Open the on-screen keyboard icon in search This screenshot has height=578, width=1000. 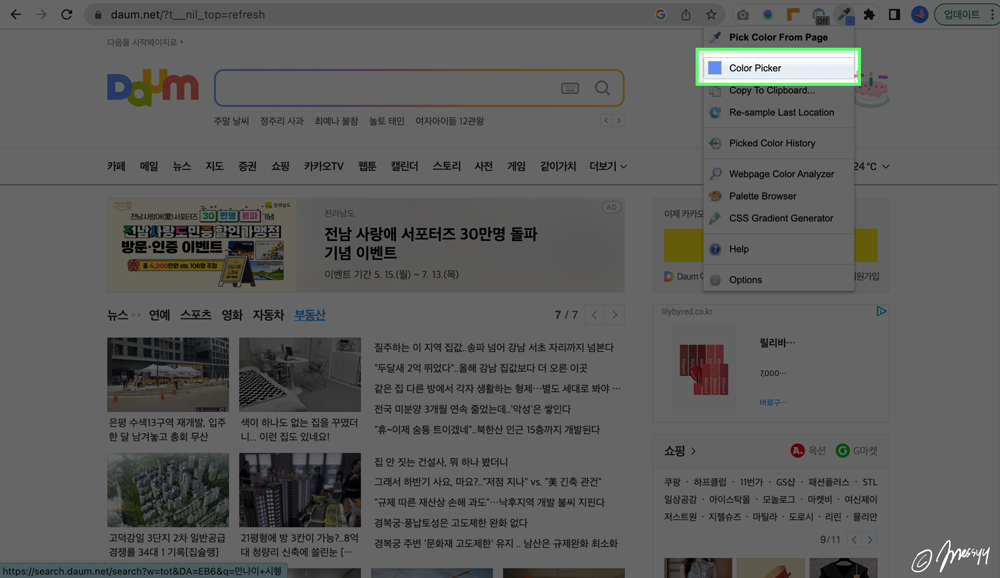(x=570, y=88)
